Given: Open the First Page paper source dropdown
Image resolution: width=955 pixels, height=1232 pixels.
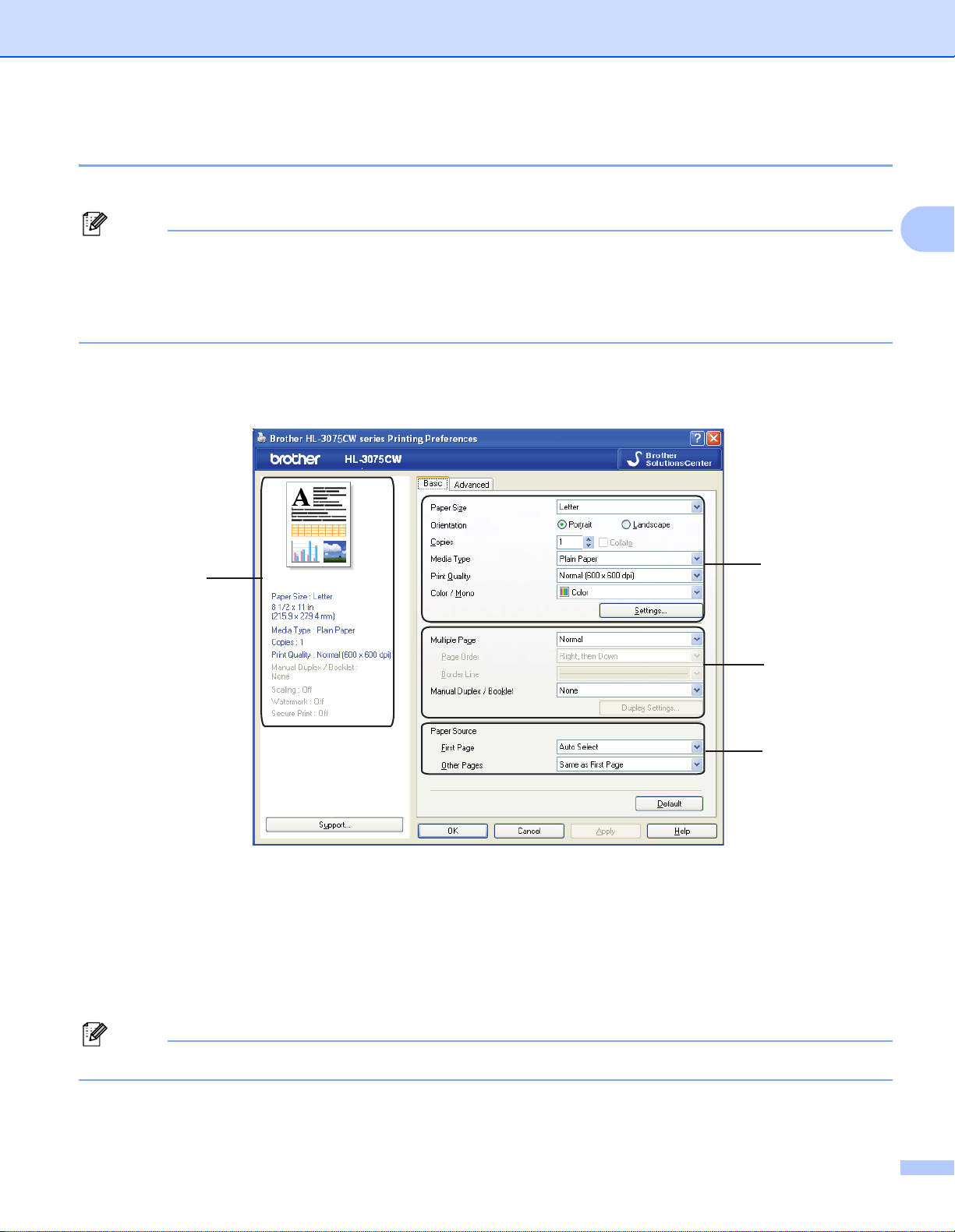Looking at the screenshot, I should point(630,747).
